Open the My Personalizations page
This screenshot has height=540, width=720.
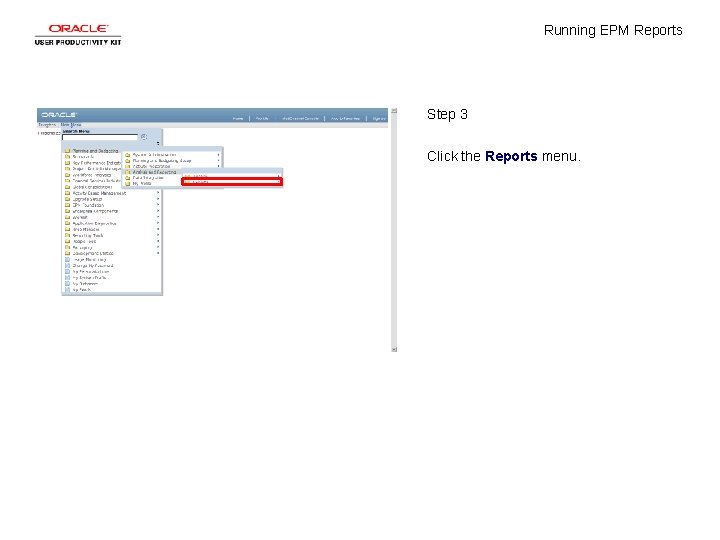(x=91, y=272)
